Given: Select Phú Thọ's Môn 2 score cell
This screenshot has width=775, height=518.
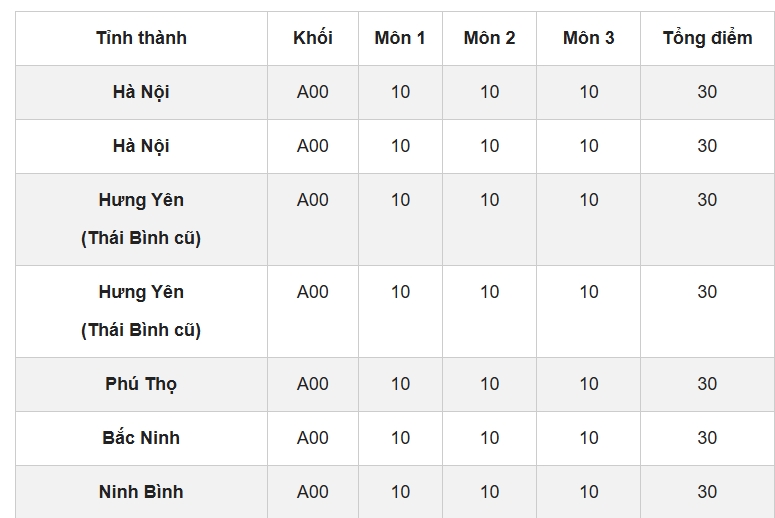Looking at the screenshot, I should pos(489,384).
